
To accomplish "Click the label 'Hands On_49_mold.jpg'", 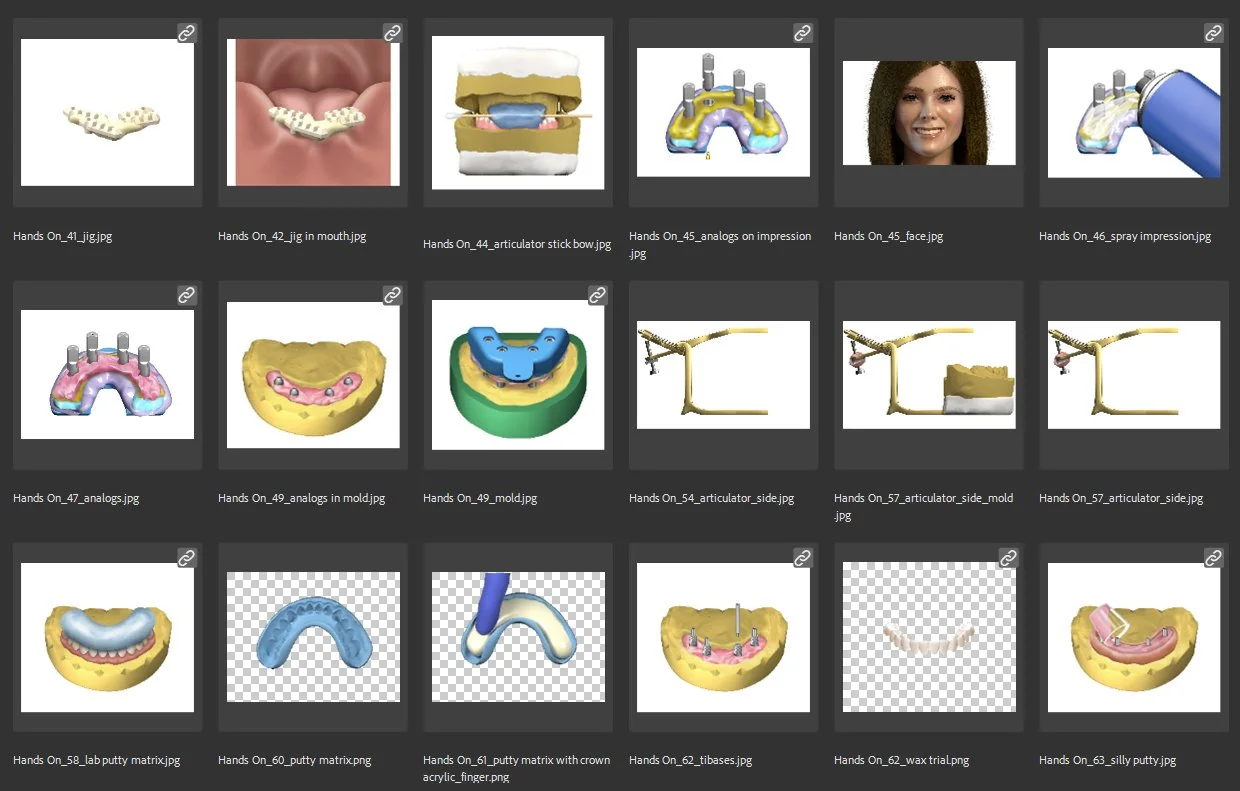I will pyautogui.click(x=480, y=498).
